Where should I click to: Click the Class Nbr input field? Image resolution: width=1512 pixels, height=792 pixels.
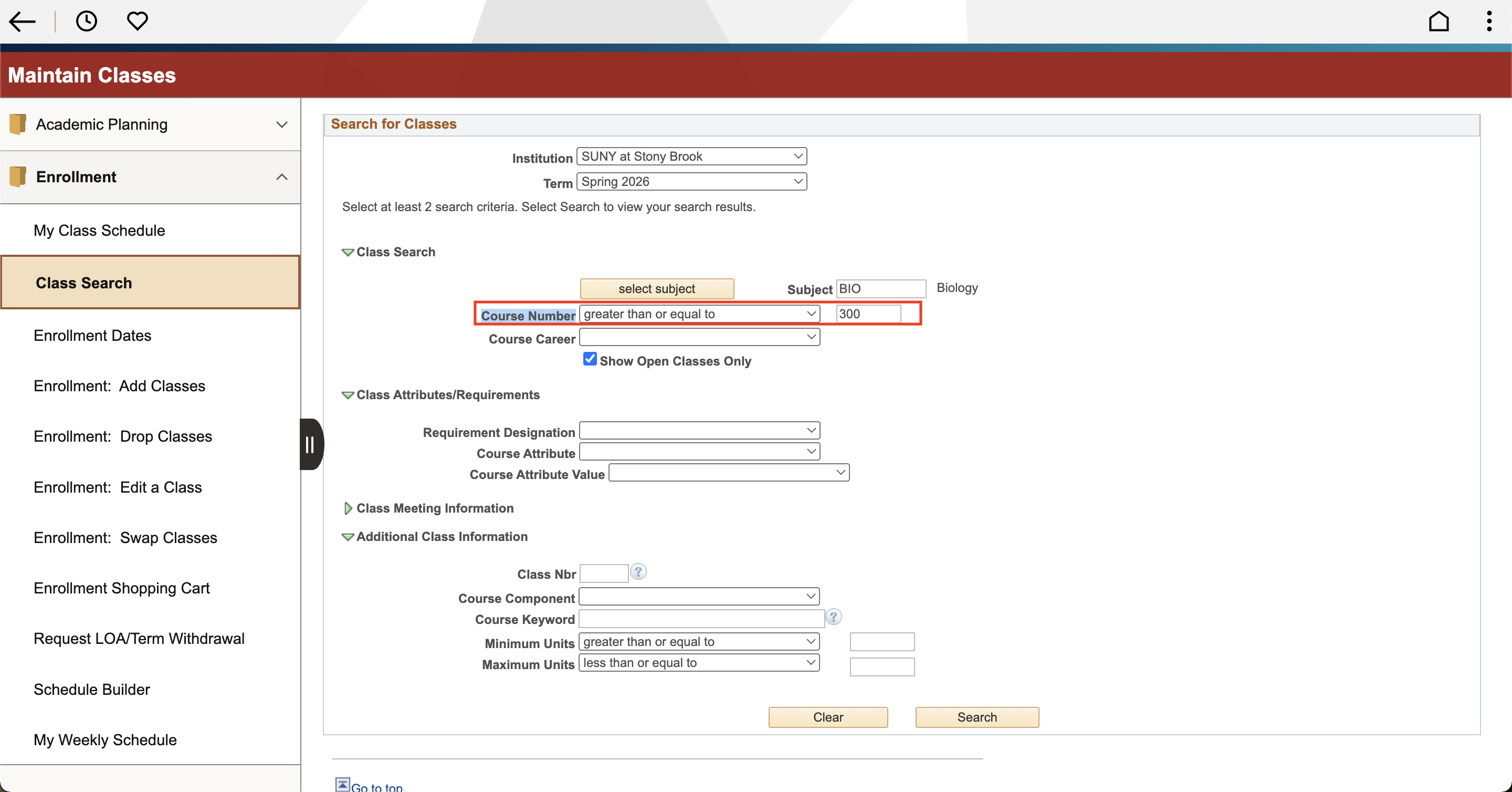click(x=604, y=573)
